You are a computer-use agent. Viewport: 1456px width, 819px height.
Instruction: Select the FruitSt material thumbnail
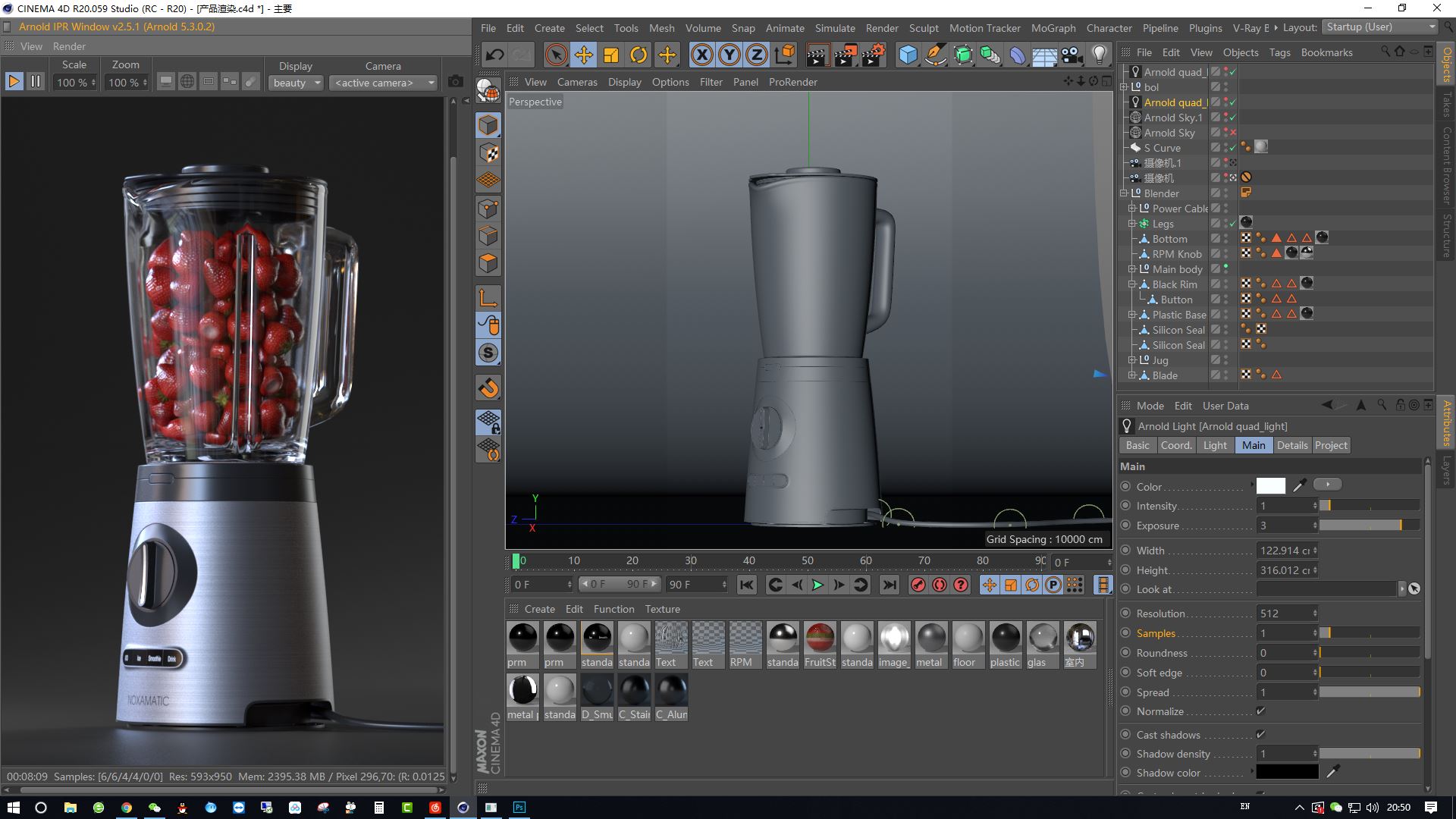820,641
